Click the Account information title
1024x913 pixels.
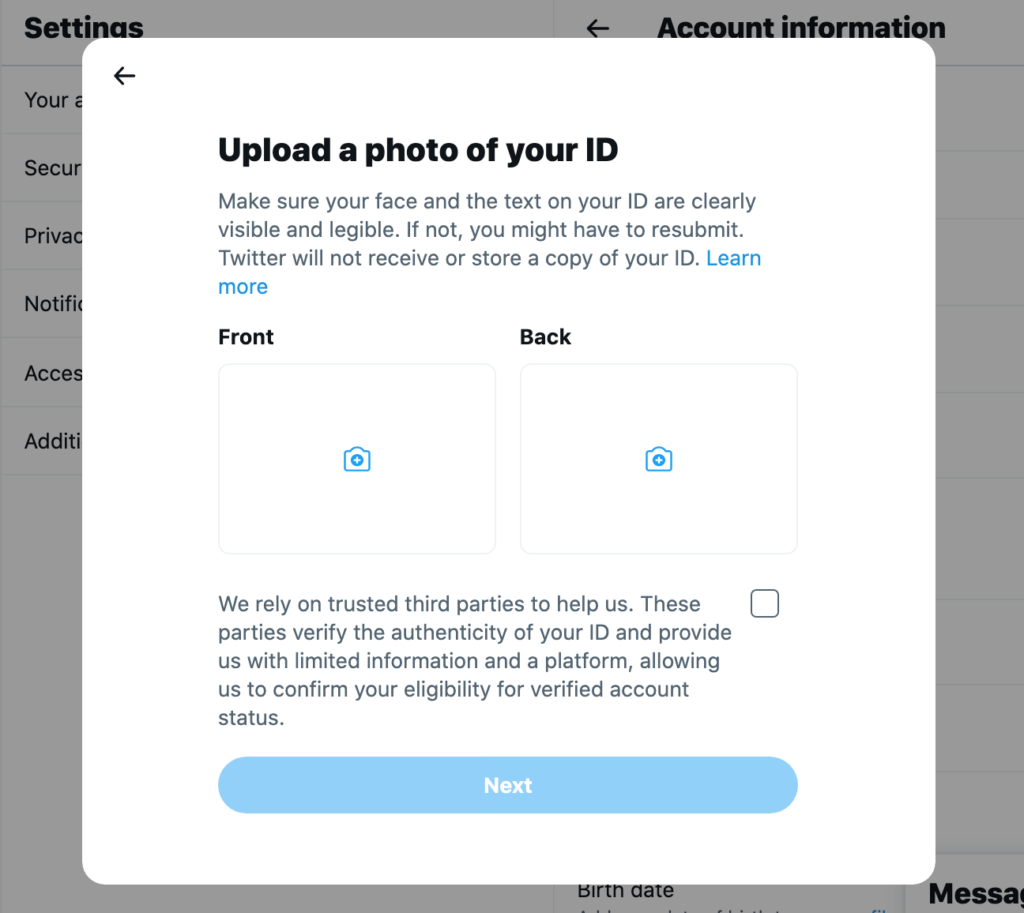[801, 28]
